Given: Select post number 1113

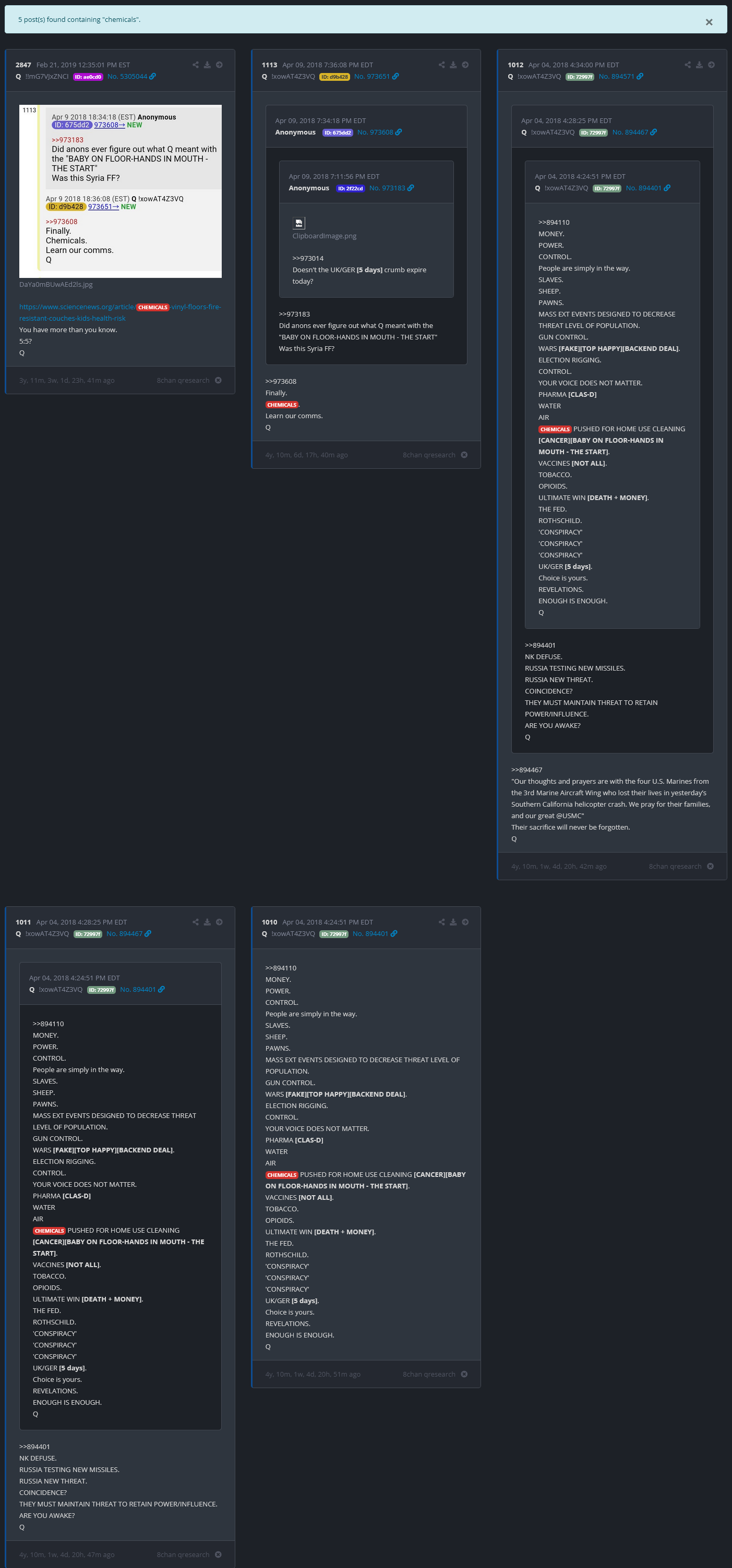Looking at the screenshot, I should point(269,65).
